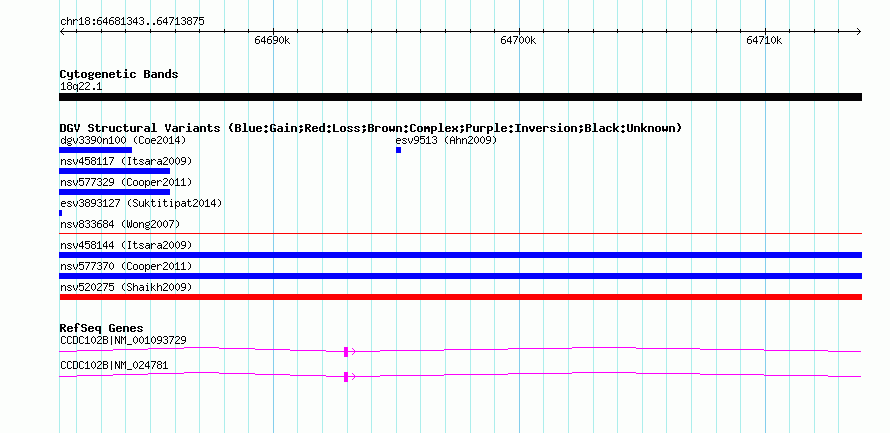Click the 18q22.1 band label

[x=81, y=87]
